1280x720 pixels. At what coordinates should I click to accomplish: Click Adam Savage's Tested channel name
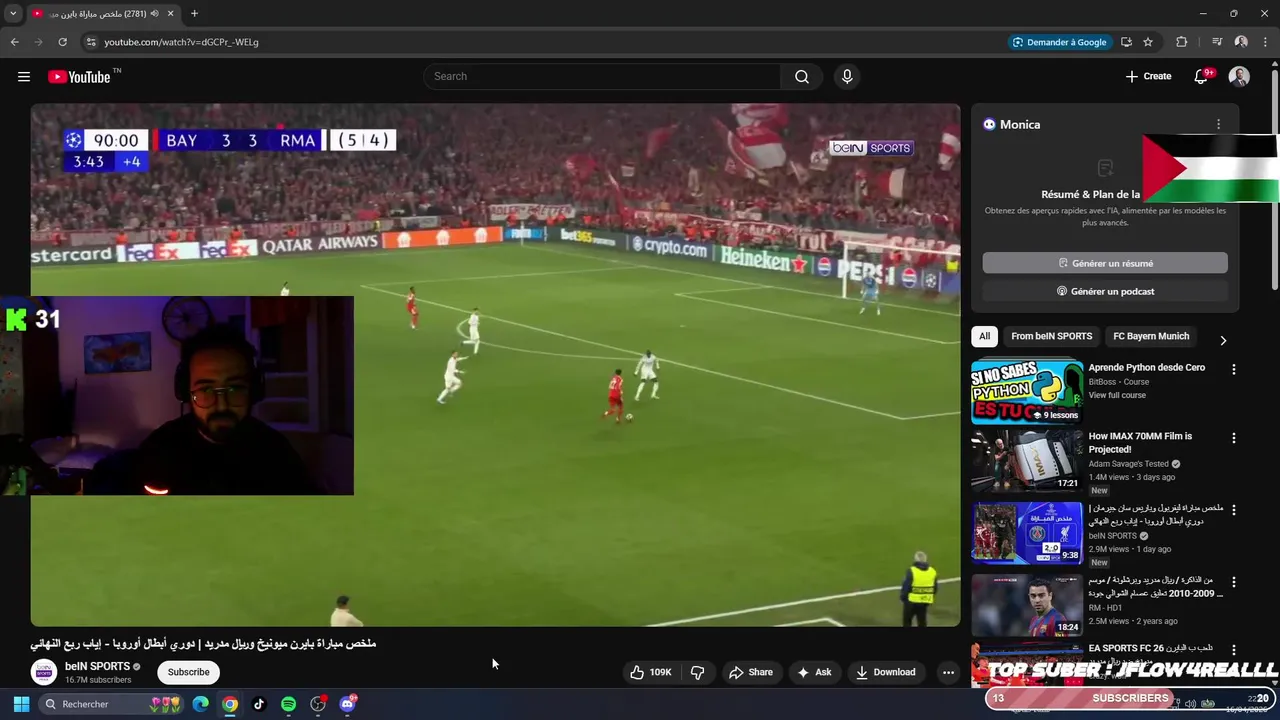[1128, 464]
